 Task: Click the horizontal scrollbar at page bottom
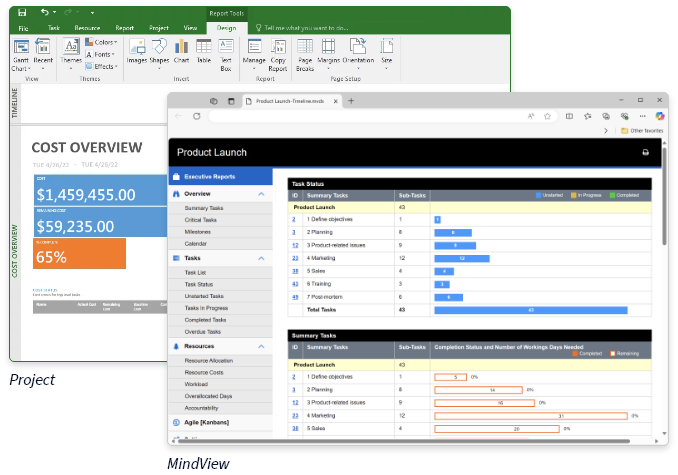pos(404,441)
